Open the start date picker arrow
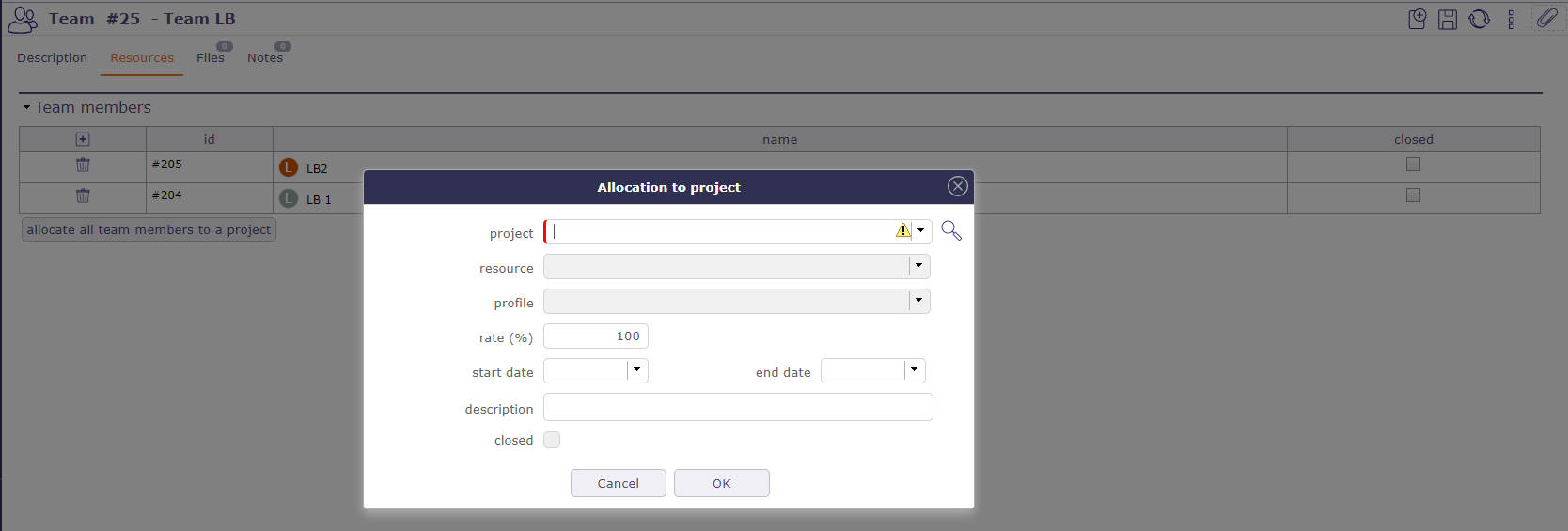The width and height of the screenshot is (1568, 531). tap(637, 370)
